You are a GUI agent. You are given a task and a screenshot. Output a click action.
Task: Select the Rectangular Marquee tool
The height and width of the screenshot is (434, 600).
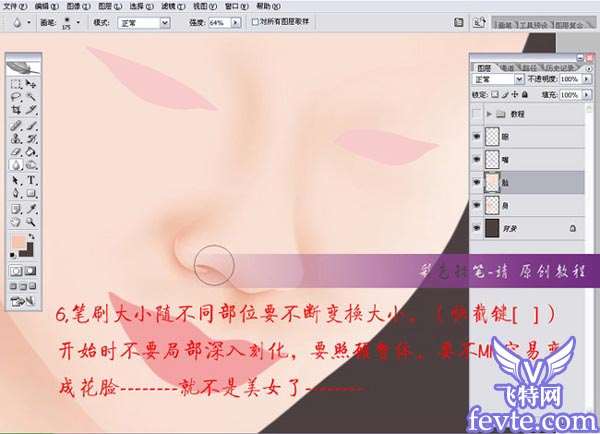[16, 85]
